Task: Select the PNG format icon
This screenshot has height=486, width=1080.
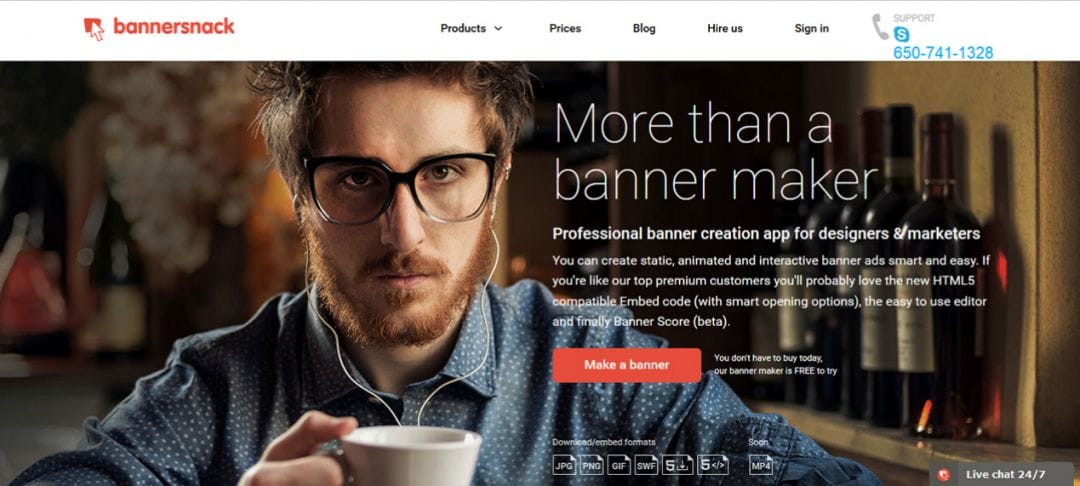Action: [x=591, y=465]
